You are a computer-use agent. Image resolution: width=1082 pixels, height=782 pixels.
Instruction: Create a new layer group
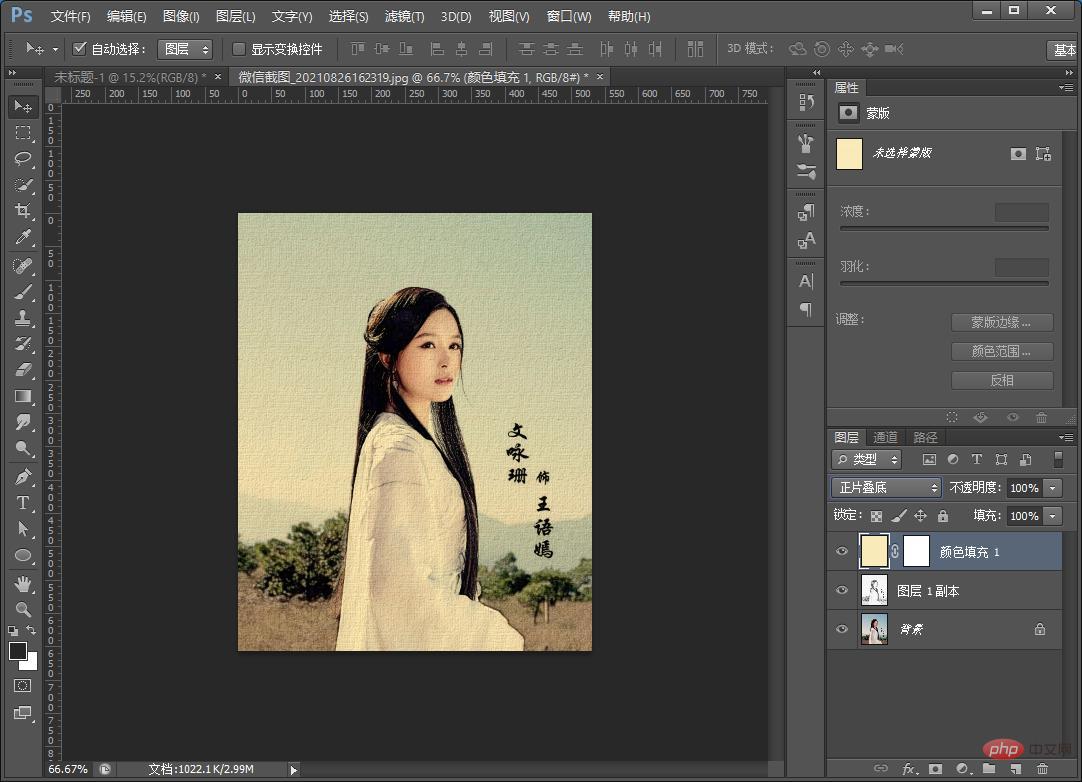pos(989,769)
